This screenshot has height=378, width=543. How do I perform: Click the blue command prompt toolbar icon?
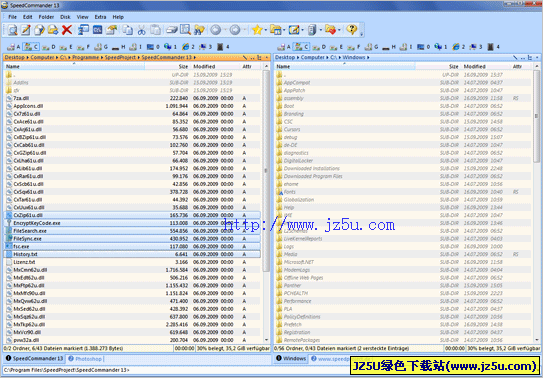[x=98, y=30]
